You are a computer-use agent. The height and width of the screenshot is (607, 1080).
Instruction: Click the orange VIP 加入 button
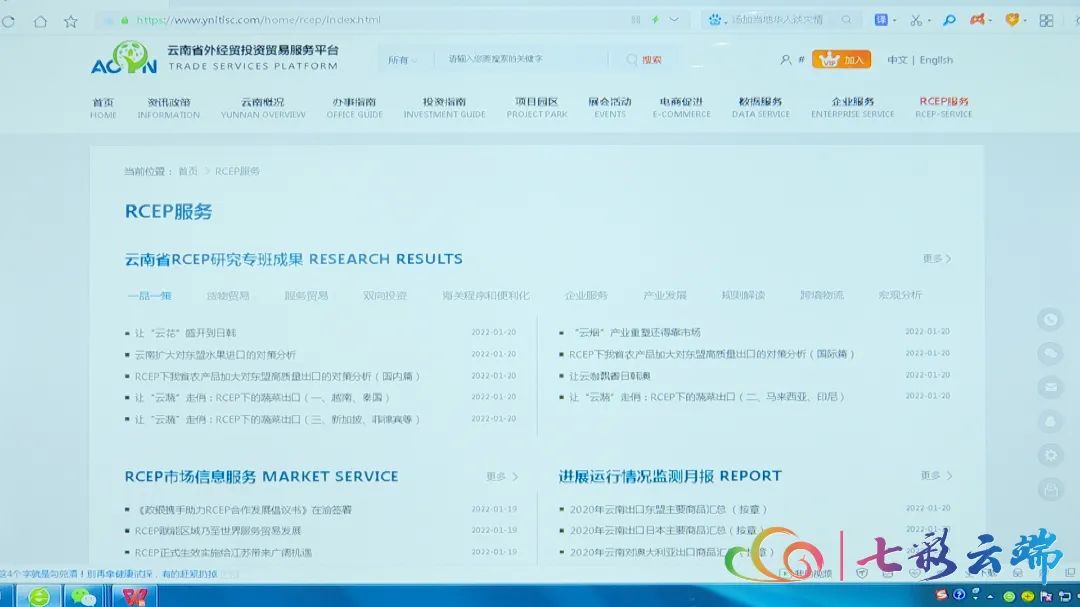(841, 60)
